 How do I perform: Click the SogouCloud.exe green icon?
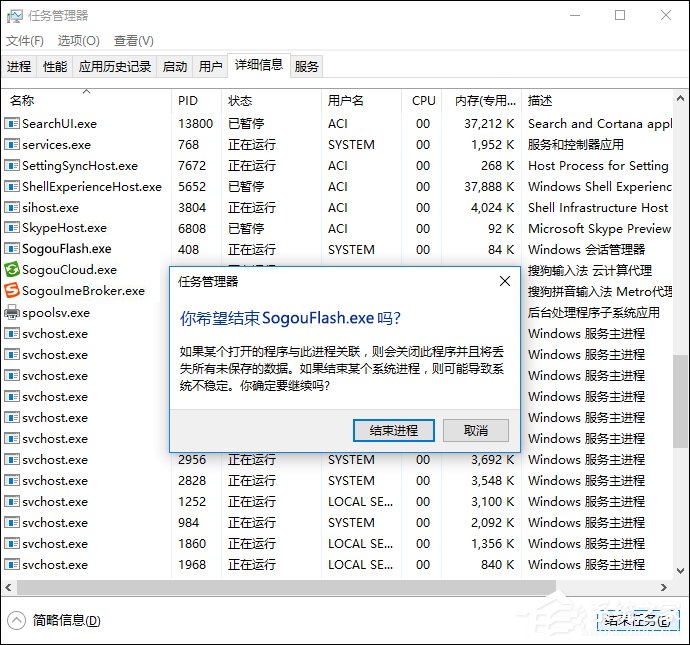(x=12, y=270)
